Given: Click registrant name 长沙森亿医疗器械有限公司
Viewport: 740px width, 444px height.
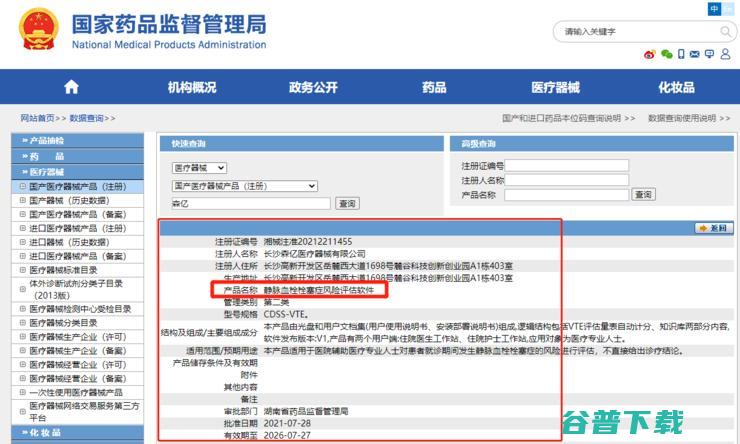Looking at the screenshot, I should (314, 254).
